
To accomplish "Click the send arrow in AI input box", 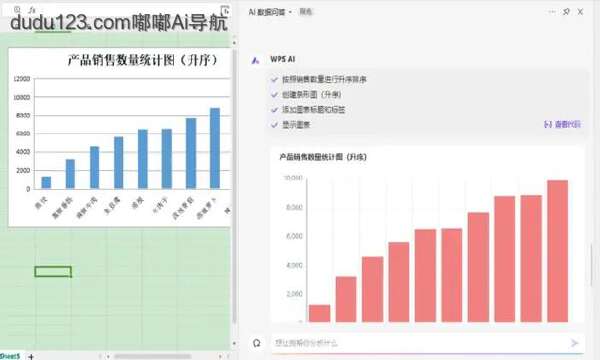I will pos(574,343).
